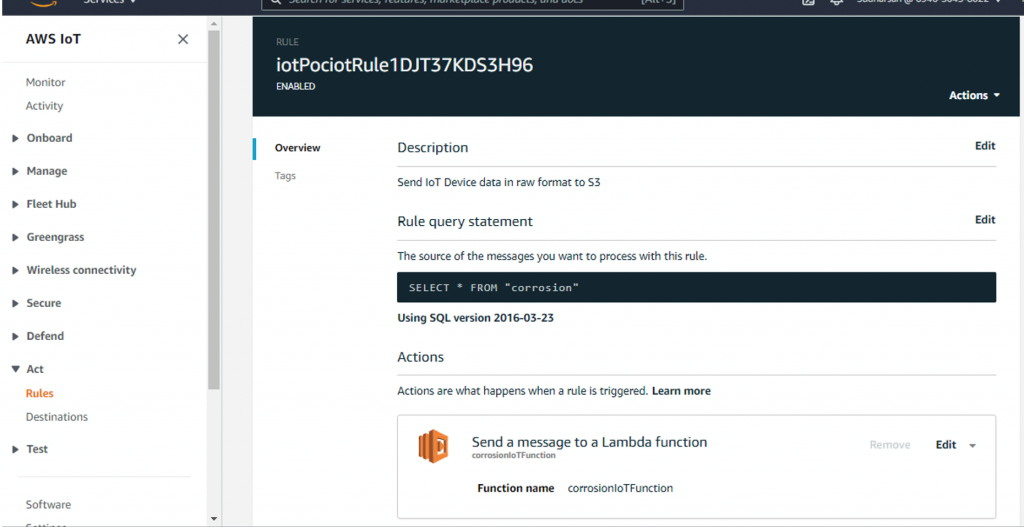Expand Wireless connectivity section

74,270
